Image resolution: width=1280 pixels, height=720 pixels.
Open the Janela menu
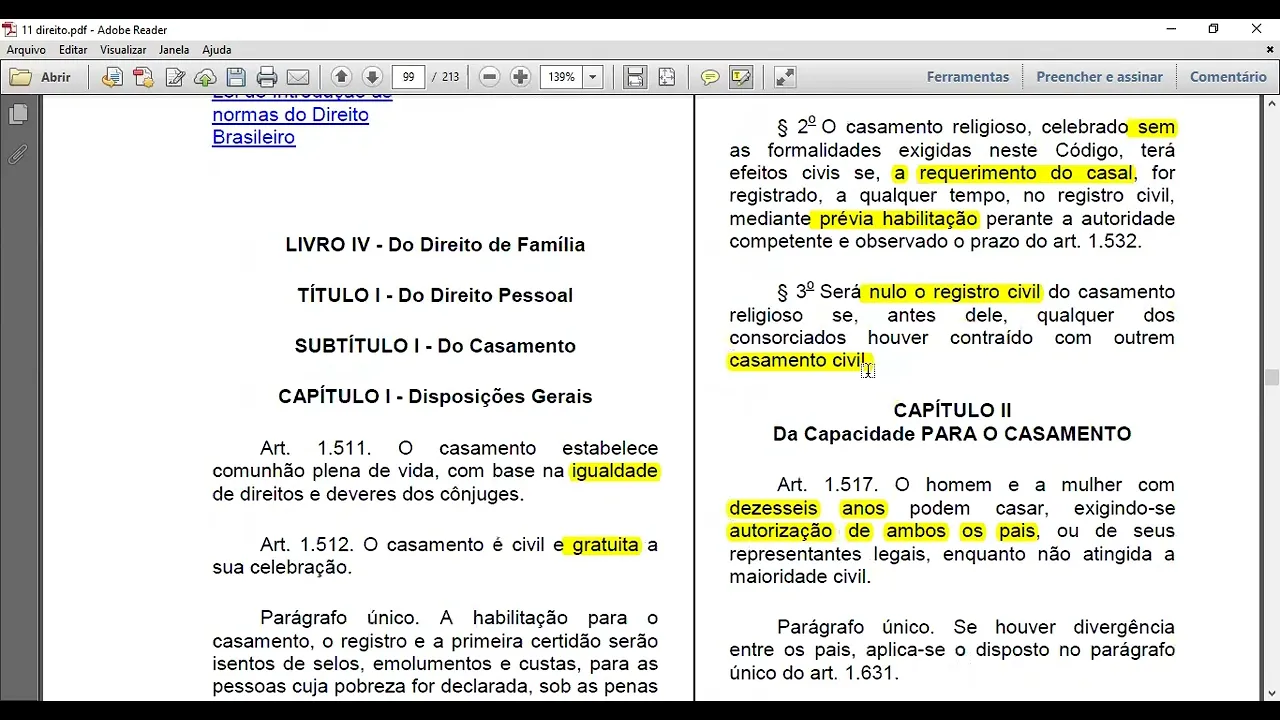(174, 49)
